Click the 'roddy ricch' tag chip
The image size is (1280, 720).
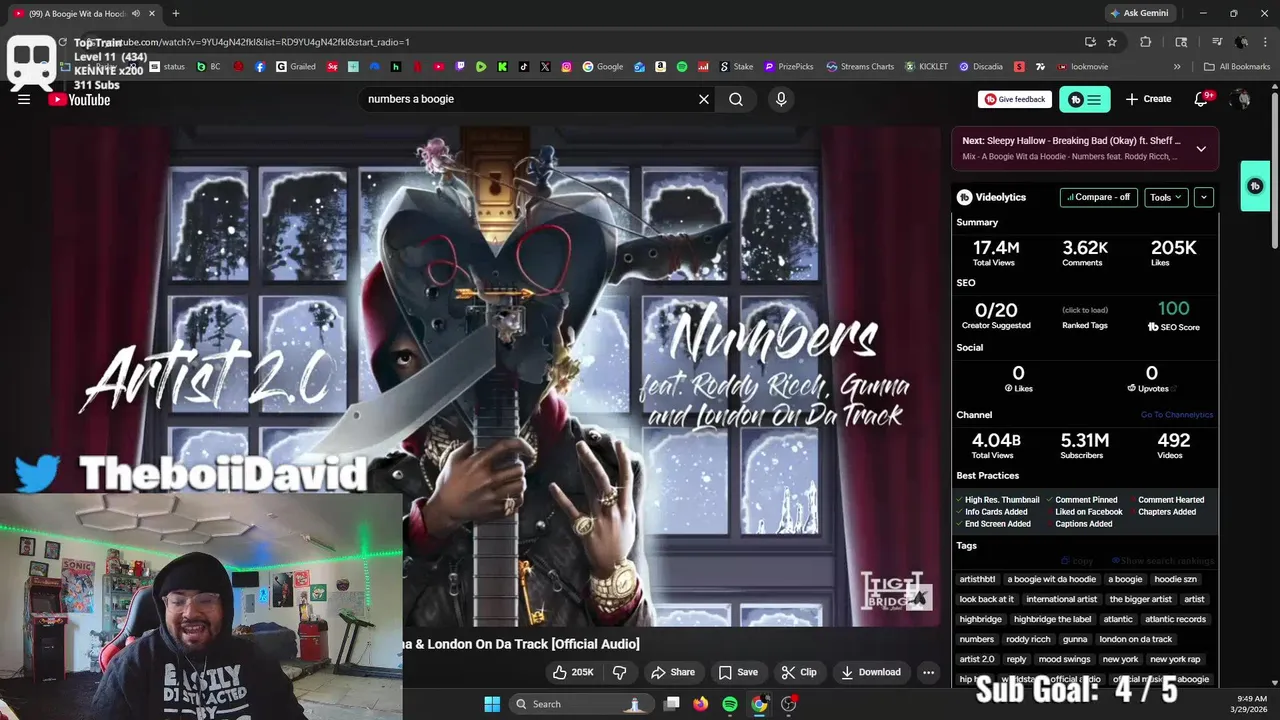[1028, 639]
